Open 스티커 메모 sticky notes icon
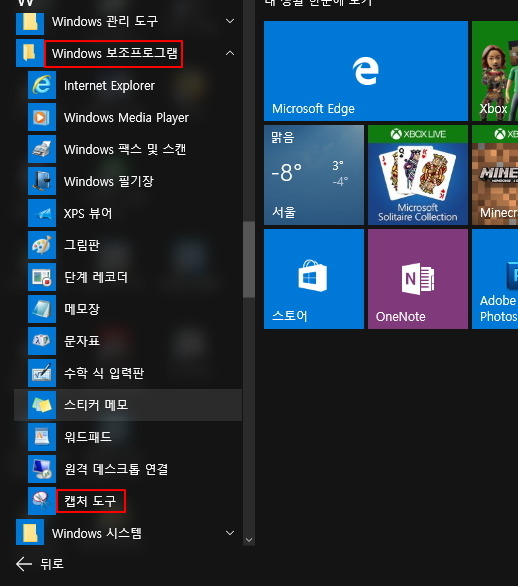This screenshot has height=586, width=518. coord(42,405)
